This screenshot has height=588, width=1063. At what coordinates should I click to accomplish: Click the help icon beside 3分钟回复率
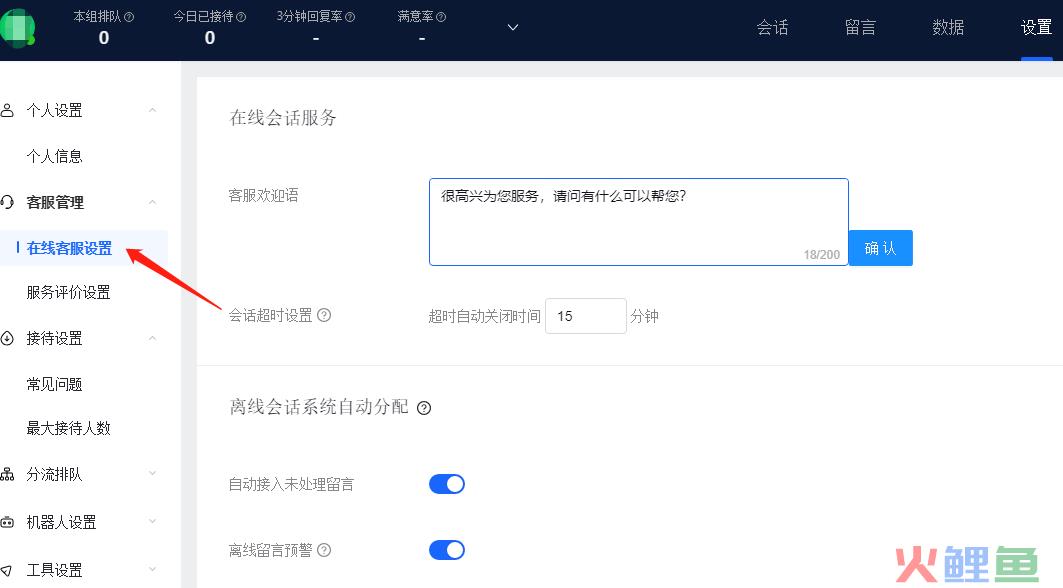[x=350, y=17]
